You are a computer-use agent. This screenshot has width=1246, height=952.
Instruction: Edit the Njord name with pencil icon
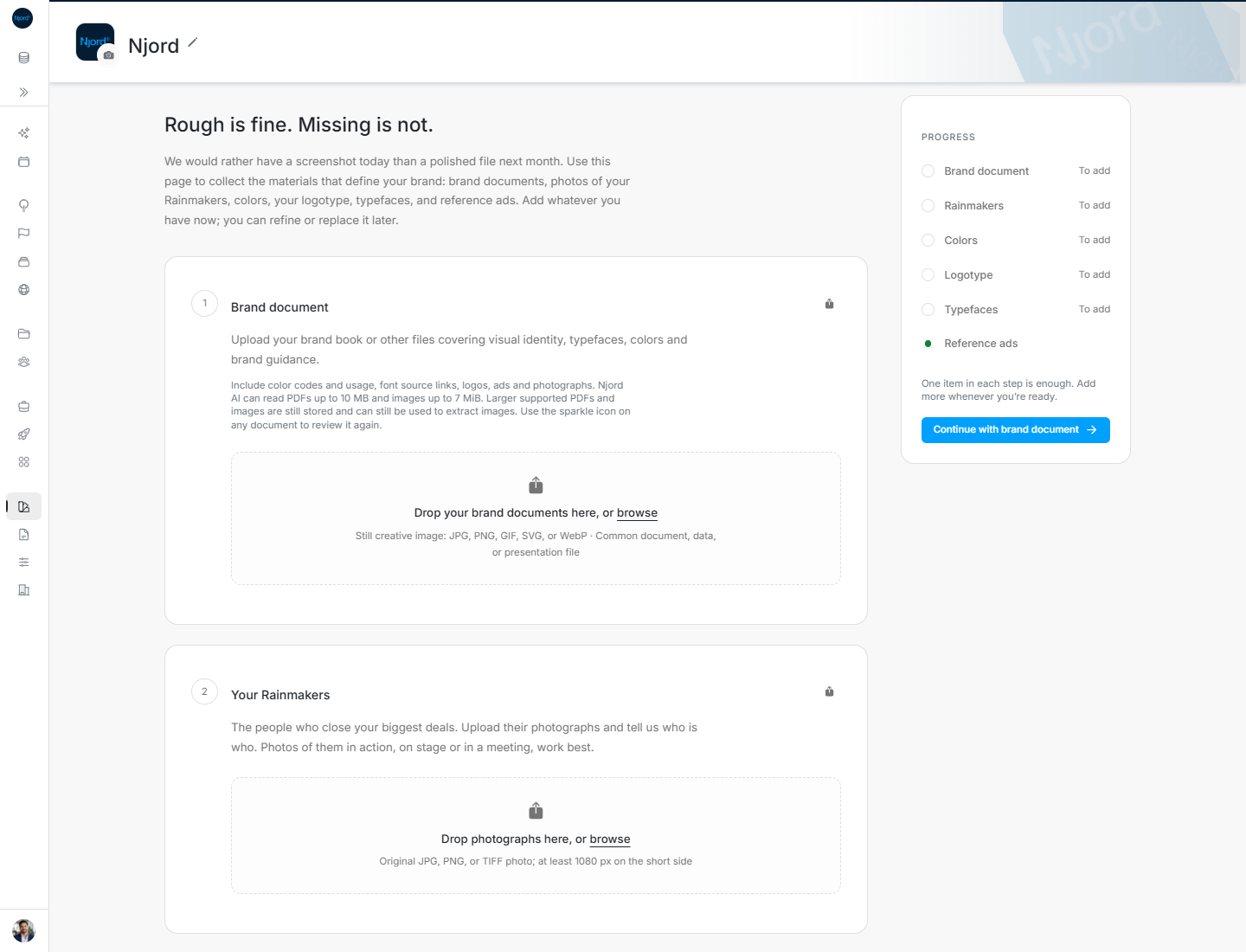point(193,42)
